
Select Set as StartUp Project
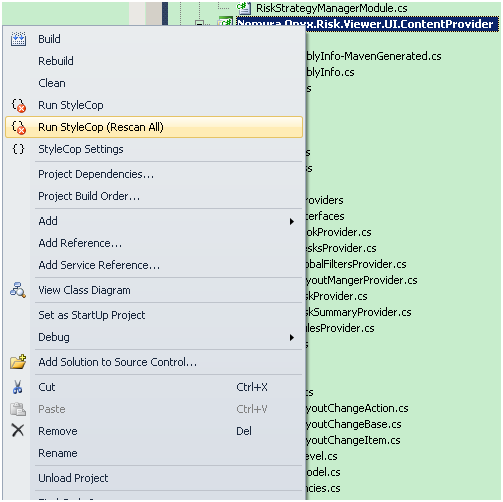[92, 315]
